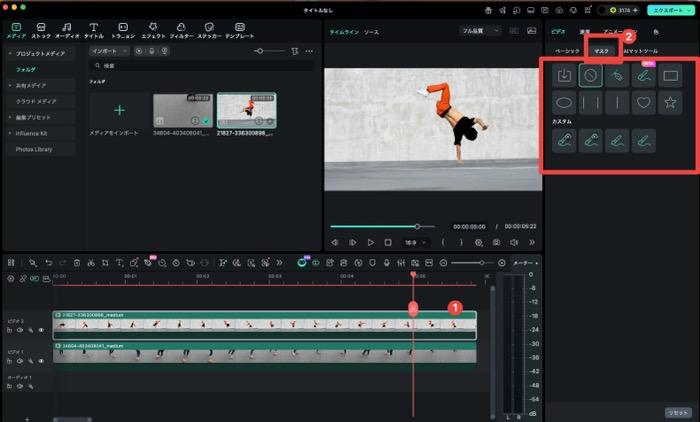Select the no-mask circle-slash icon
This screenshot has width=700, height=422.
tap(590, 75)
